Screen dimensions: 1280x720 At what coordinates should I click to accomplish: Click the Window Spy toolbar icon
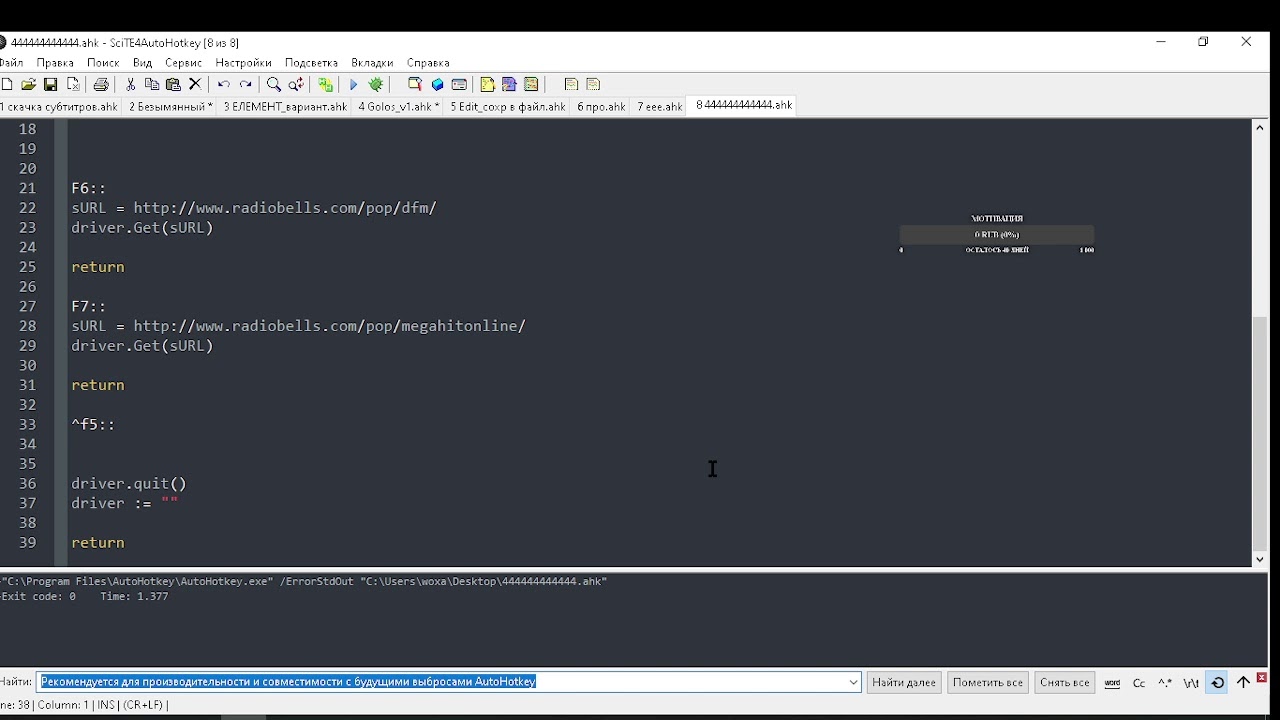[x=415, y=85]
